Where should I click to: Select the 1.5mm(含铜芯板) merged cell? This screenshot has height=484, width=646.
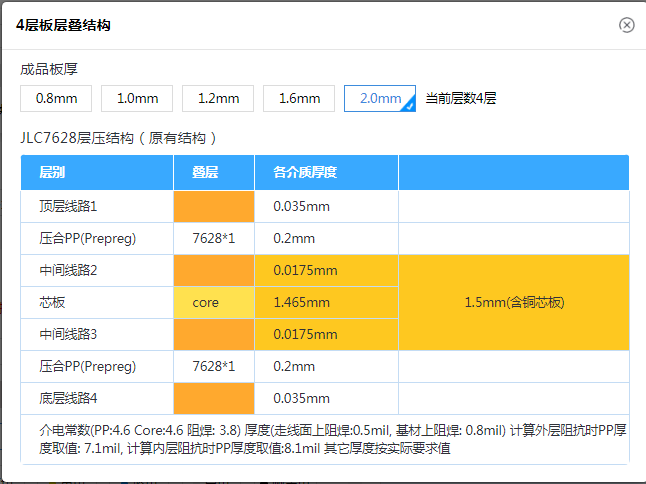click(x=514, y=302)
